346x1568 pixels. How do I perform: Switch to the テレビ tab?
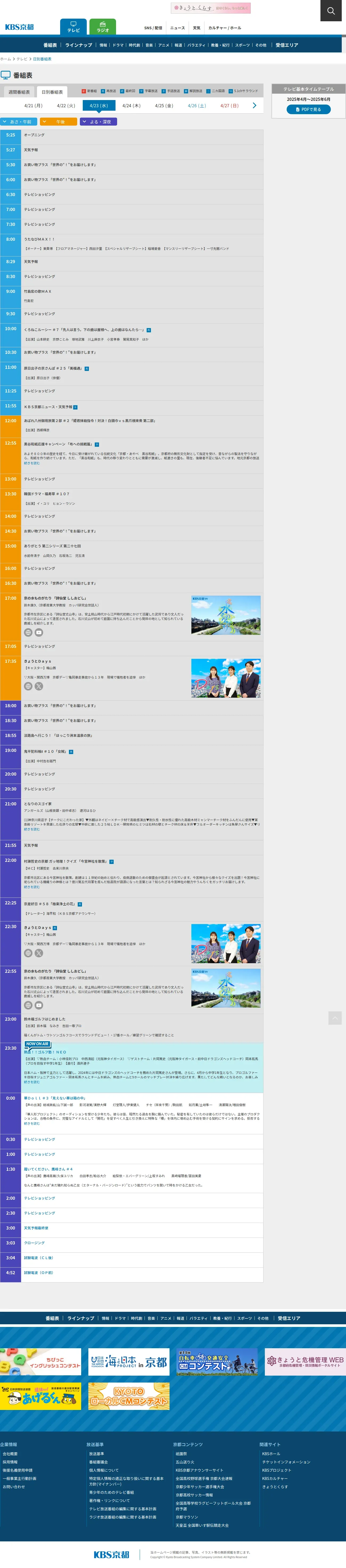[73, 27]
